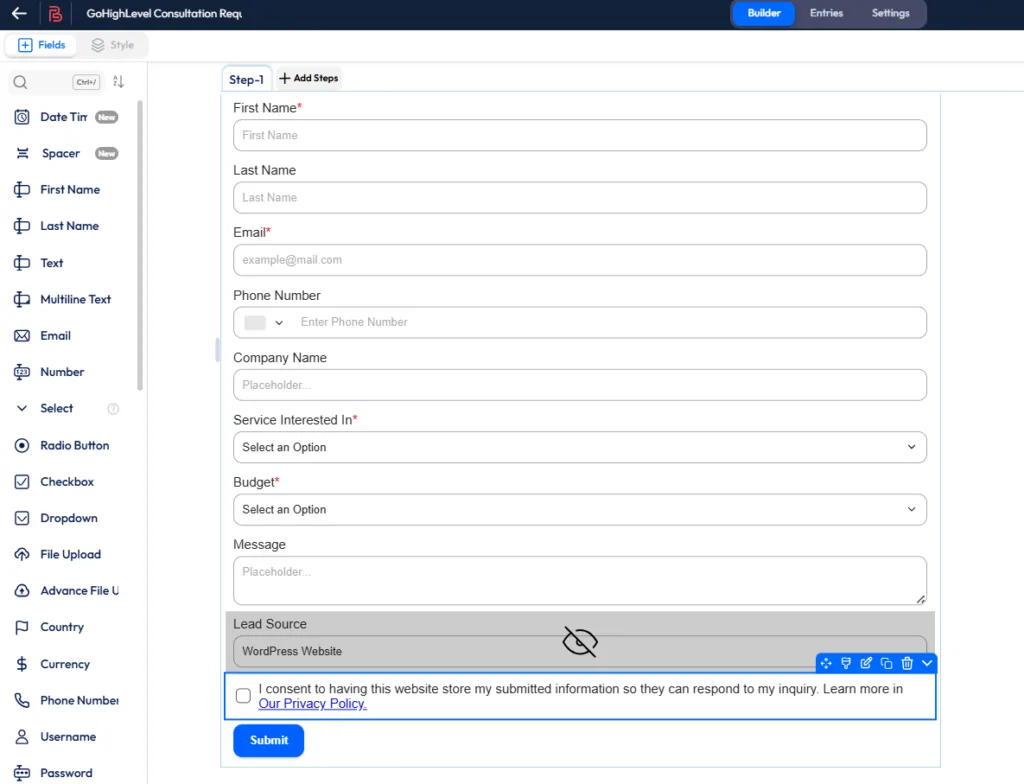Click the form title GoHighLevel Consultation Request
Screen dimensions: 1024x784
164,14
